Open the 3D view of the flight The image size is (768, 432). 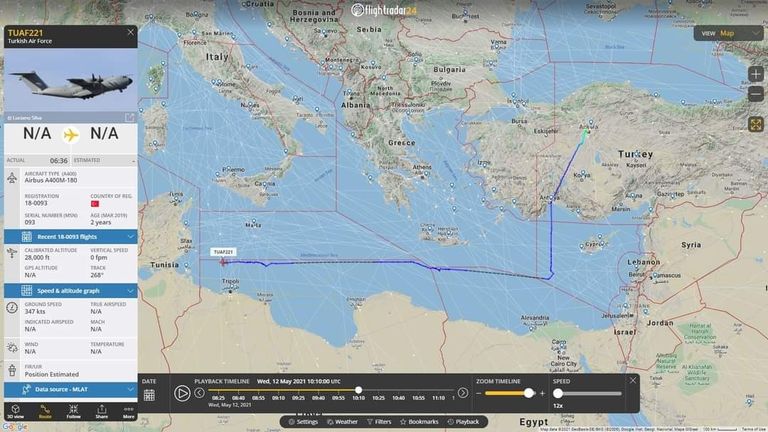point(15,411)
